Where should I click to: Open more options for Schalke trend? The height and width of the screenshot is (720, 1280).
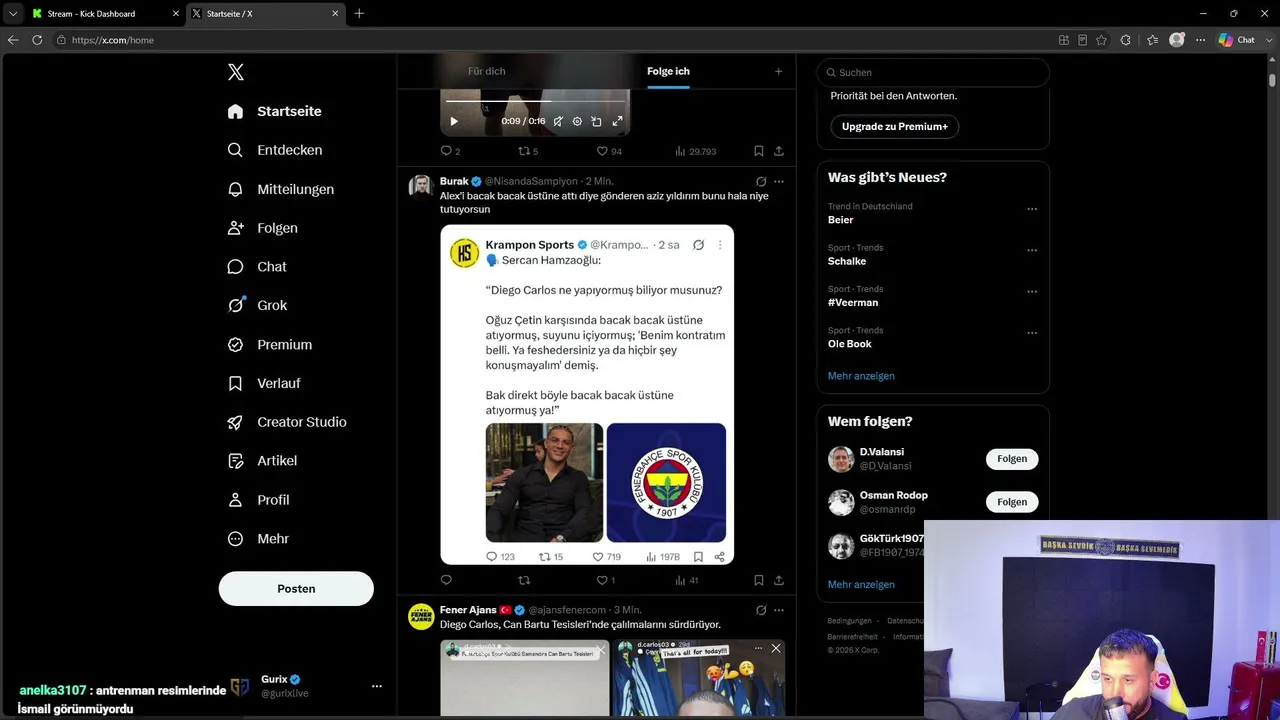[1032, 251]
